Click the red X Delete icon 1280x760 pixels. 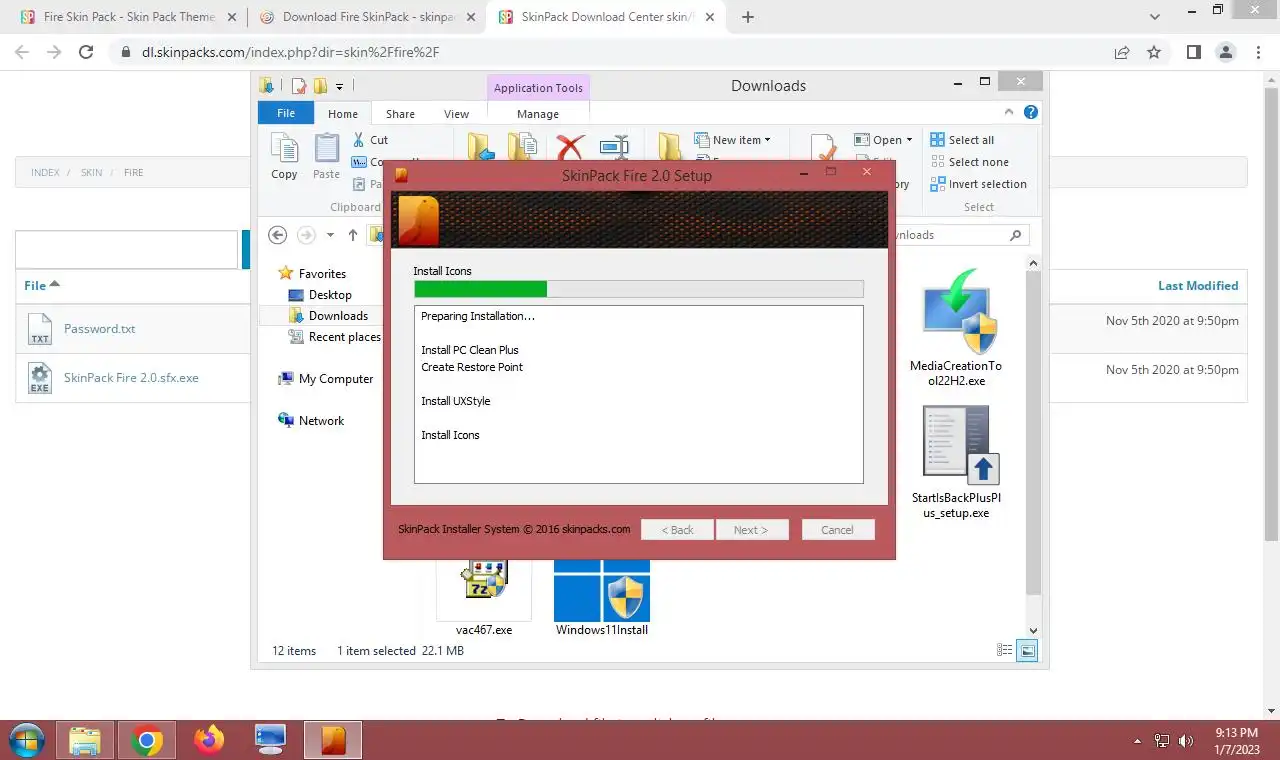click(x=570, y=148)
